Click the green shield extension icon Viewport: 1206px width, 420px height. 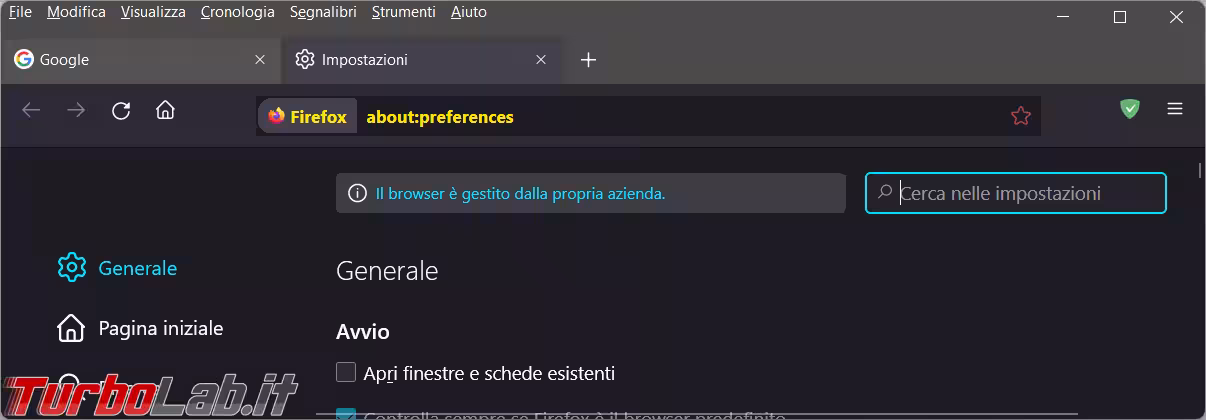coord(1130,109)
